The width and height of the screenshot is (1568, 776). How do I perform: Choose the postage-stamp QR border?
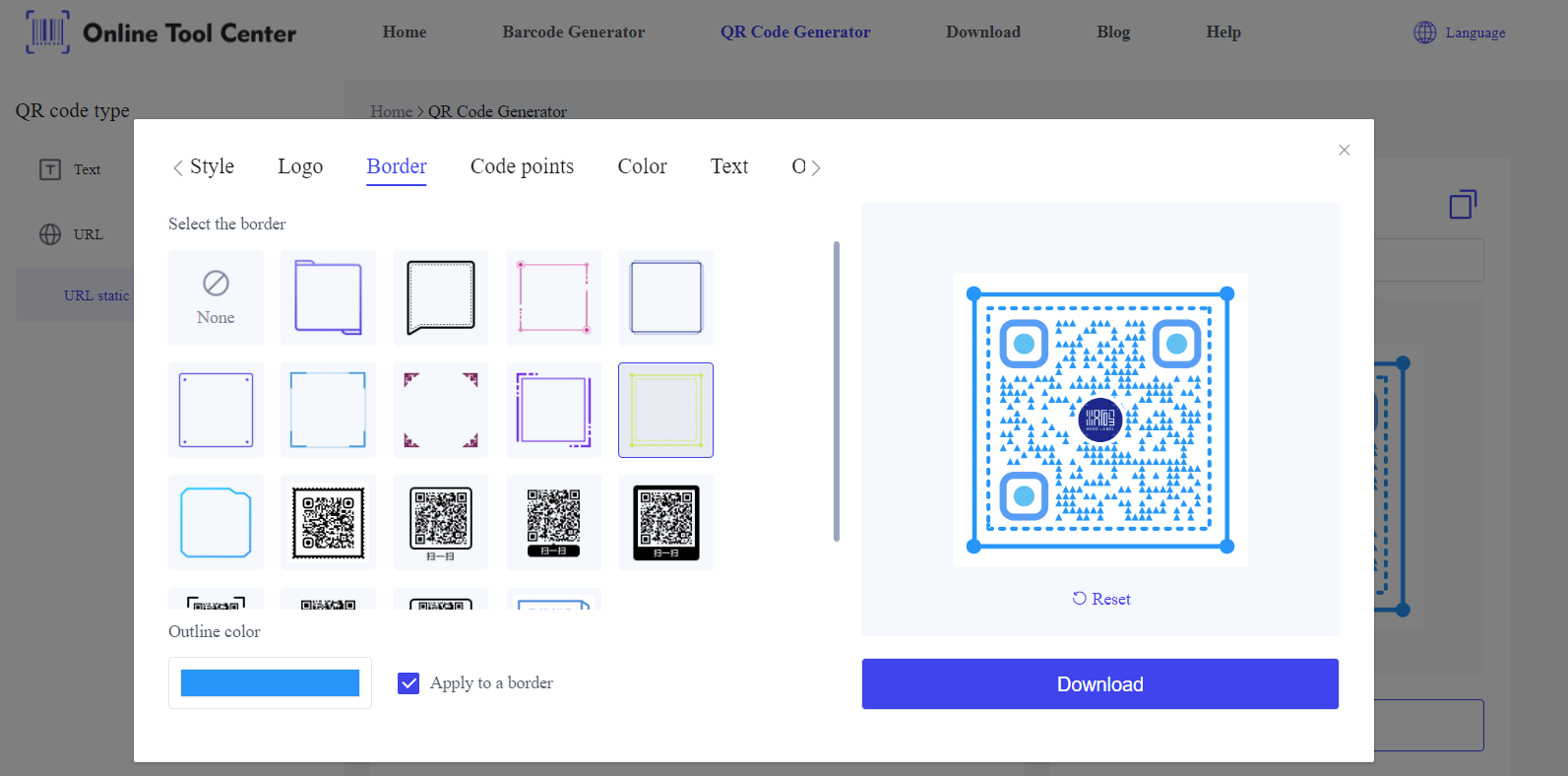click(x=328, y=522)
